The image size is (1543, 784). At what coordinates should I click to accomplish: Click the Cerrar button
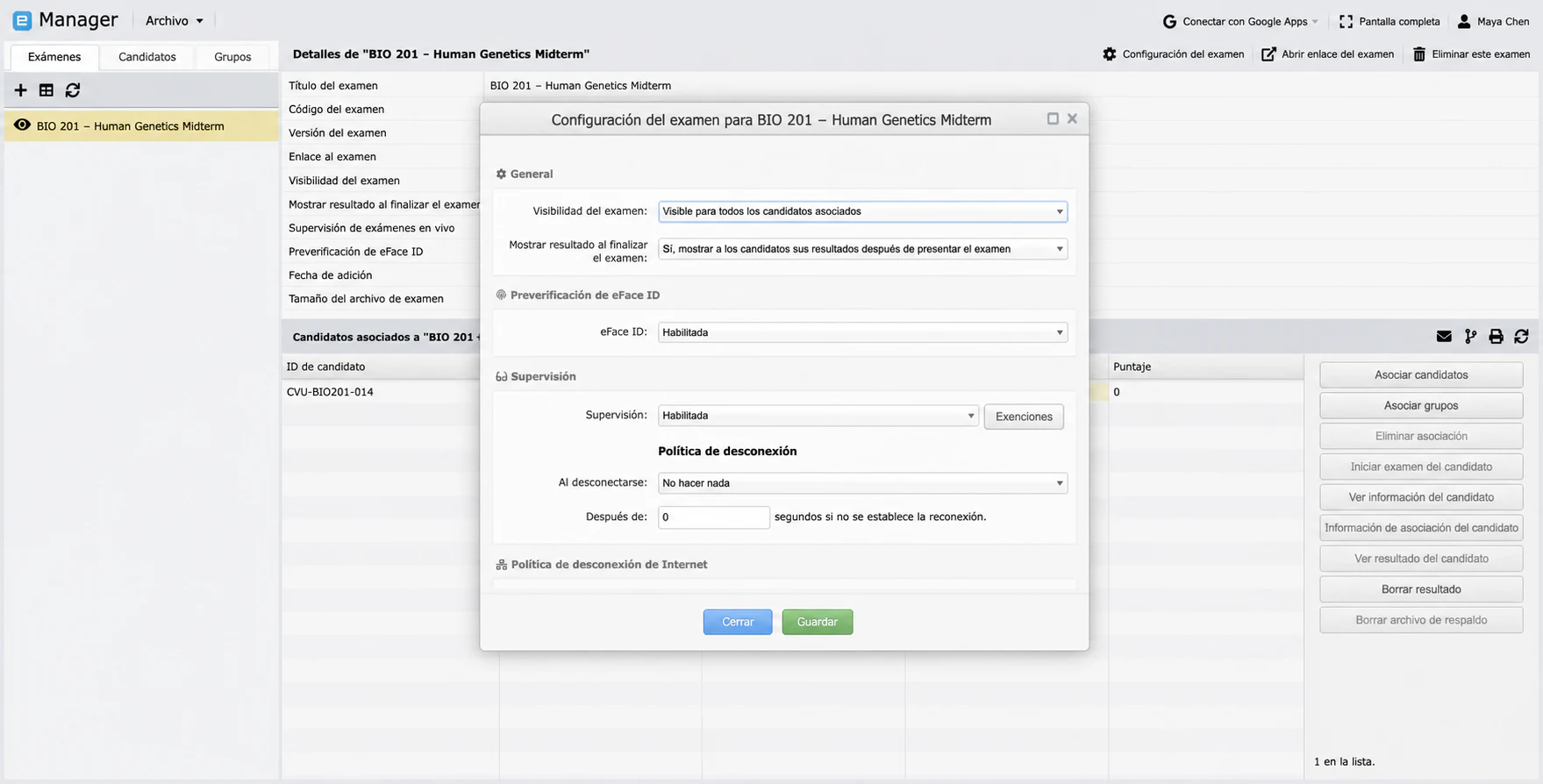coord(738,622)
